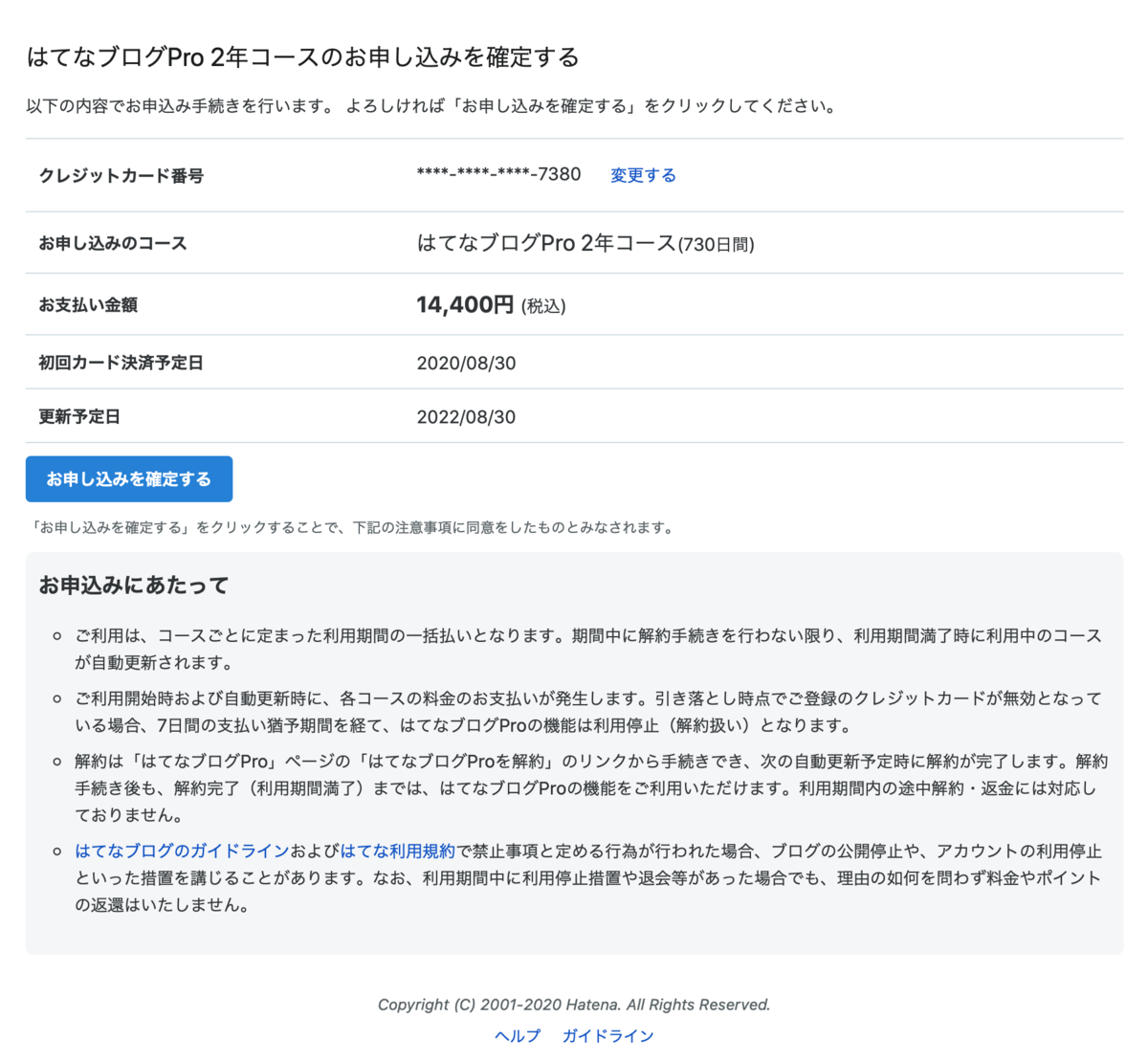The height and width of the screenshot is (1062, 1148).
Task: Click the 更新予定日 row label
Action: coord(79,416)
